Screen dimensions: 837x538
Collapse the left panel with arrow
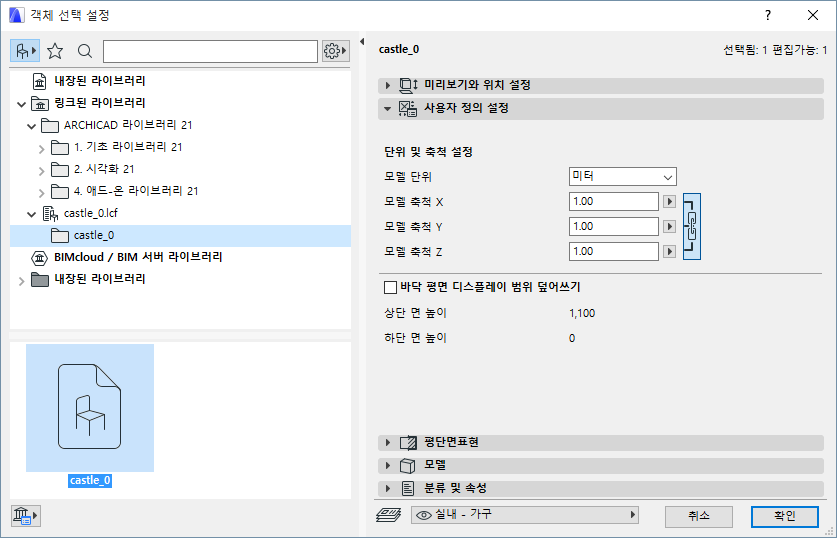point(362,42)
